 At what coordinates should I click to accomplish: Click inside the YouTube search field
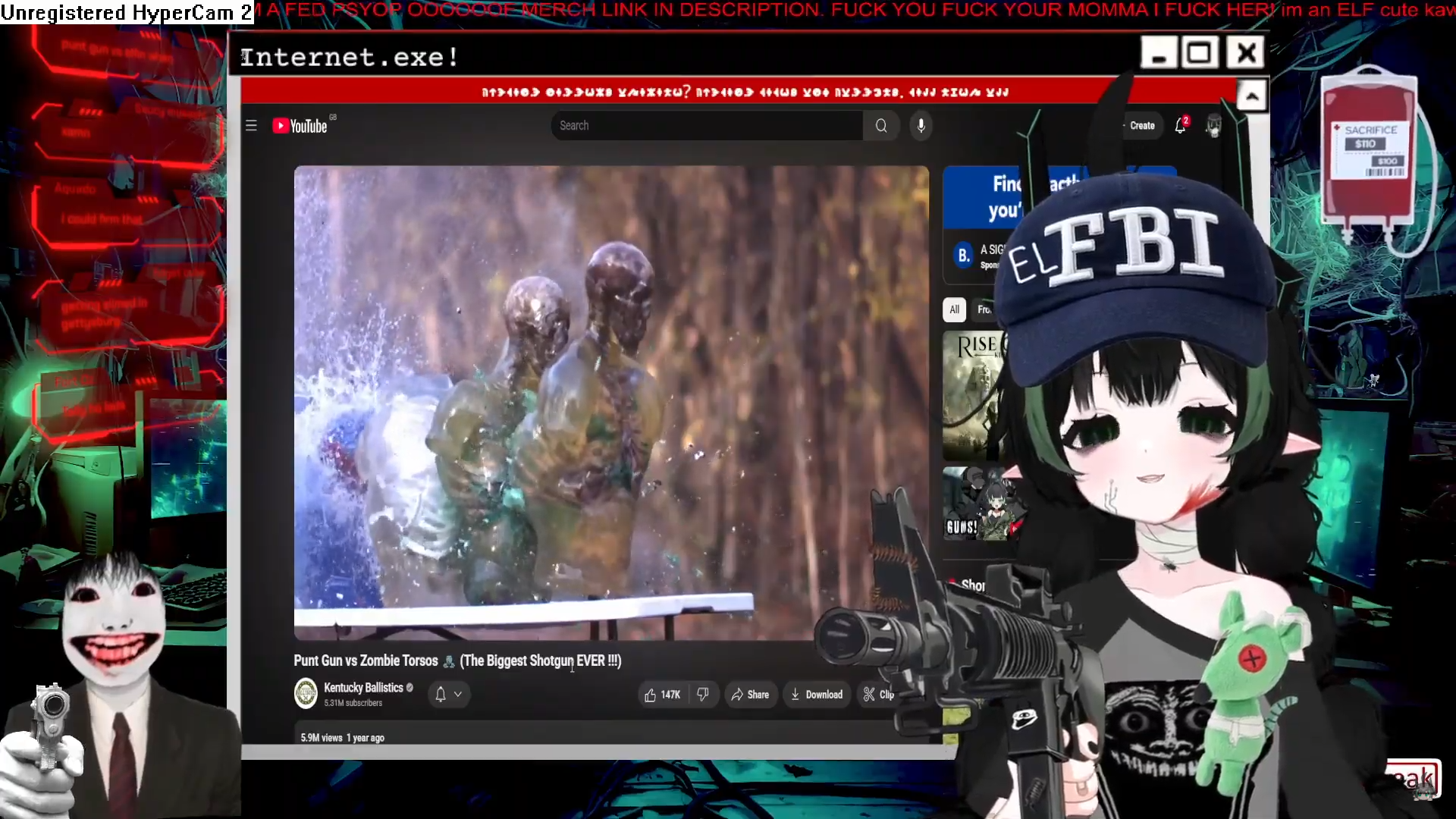tap(705, 126)
